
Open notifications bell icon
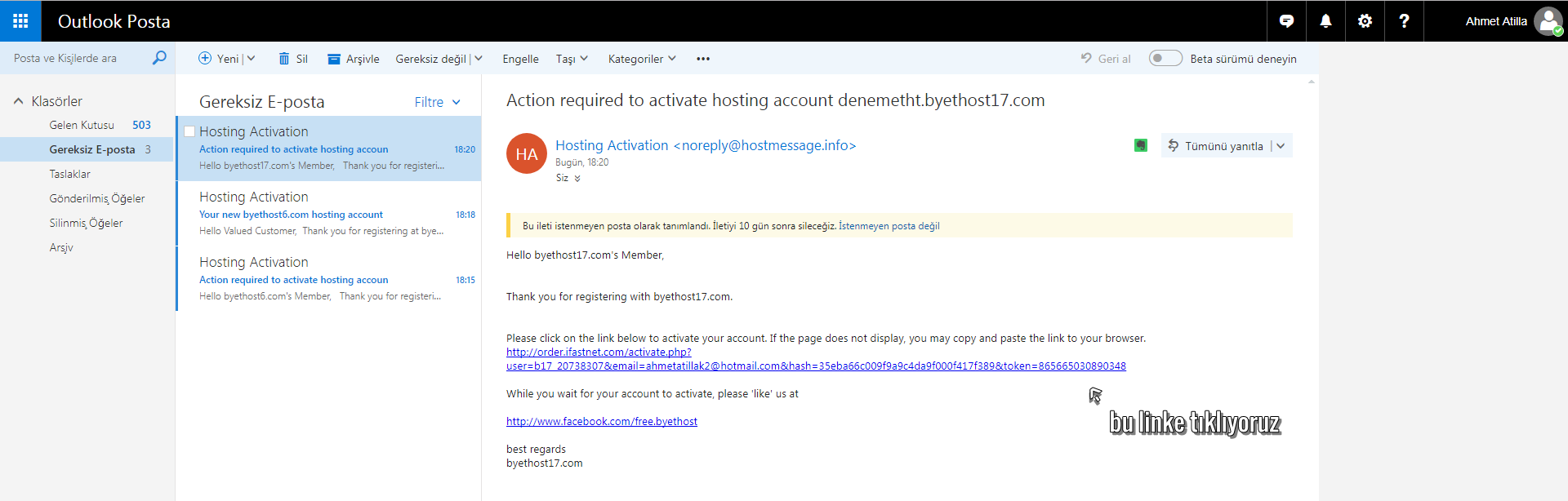pyautogui.click(x=1325, y=21)
